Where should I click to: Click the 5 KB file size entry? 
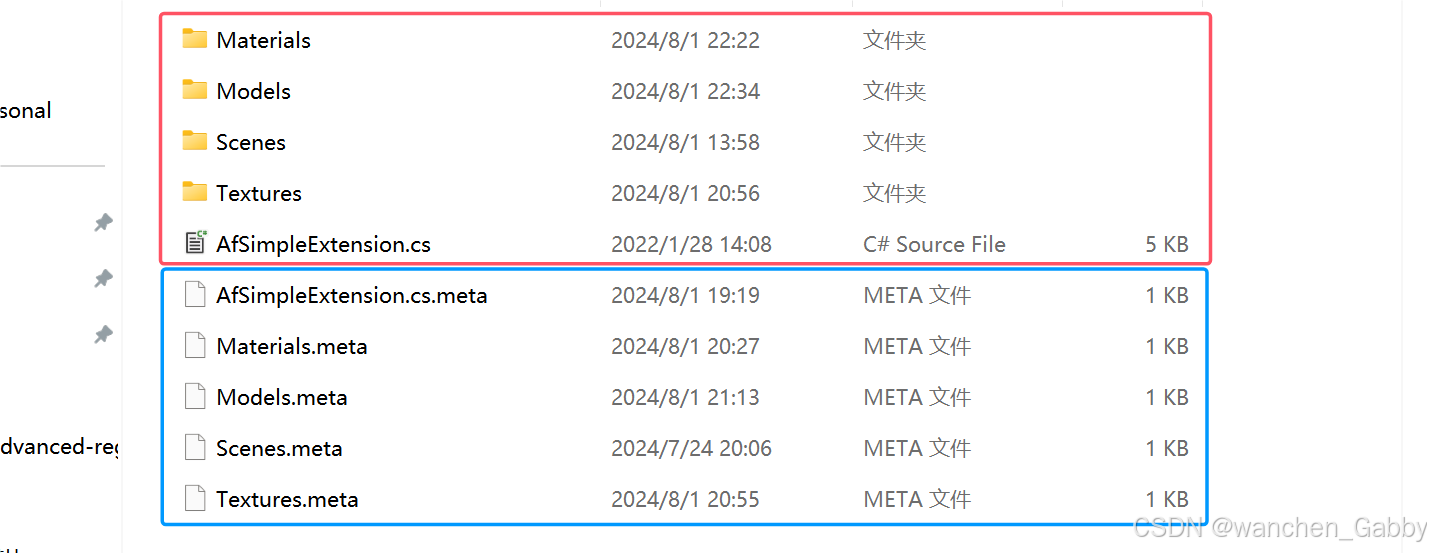coord(1167,244)
